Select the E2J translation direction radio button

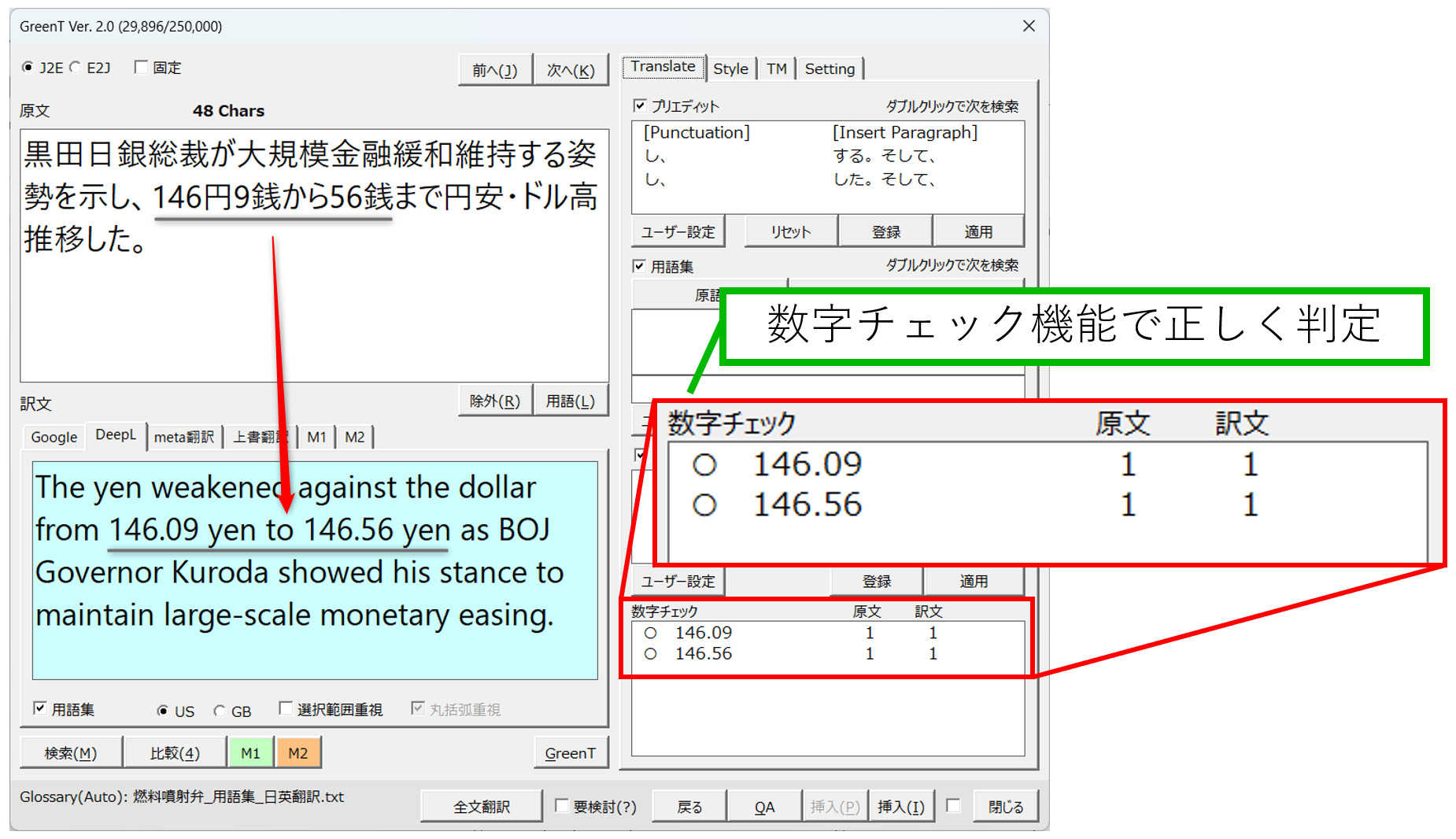click(x=76, y=68)
